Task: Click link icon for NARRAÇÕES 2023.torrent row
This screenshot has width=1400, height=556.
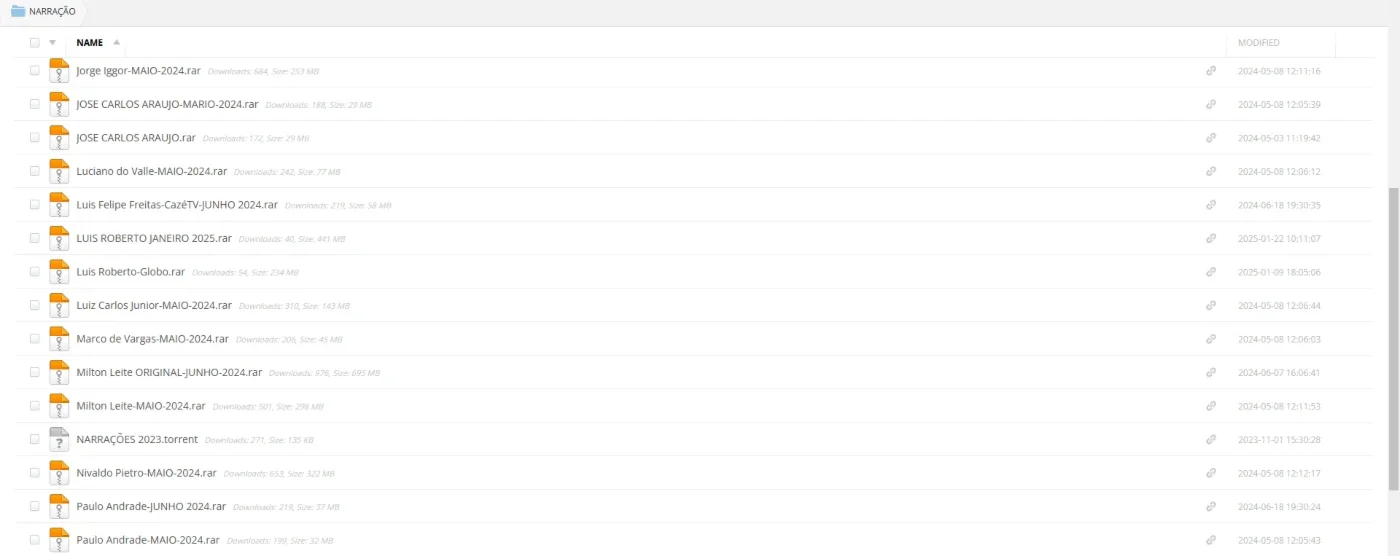Action: 1211,439
